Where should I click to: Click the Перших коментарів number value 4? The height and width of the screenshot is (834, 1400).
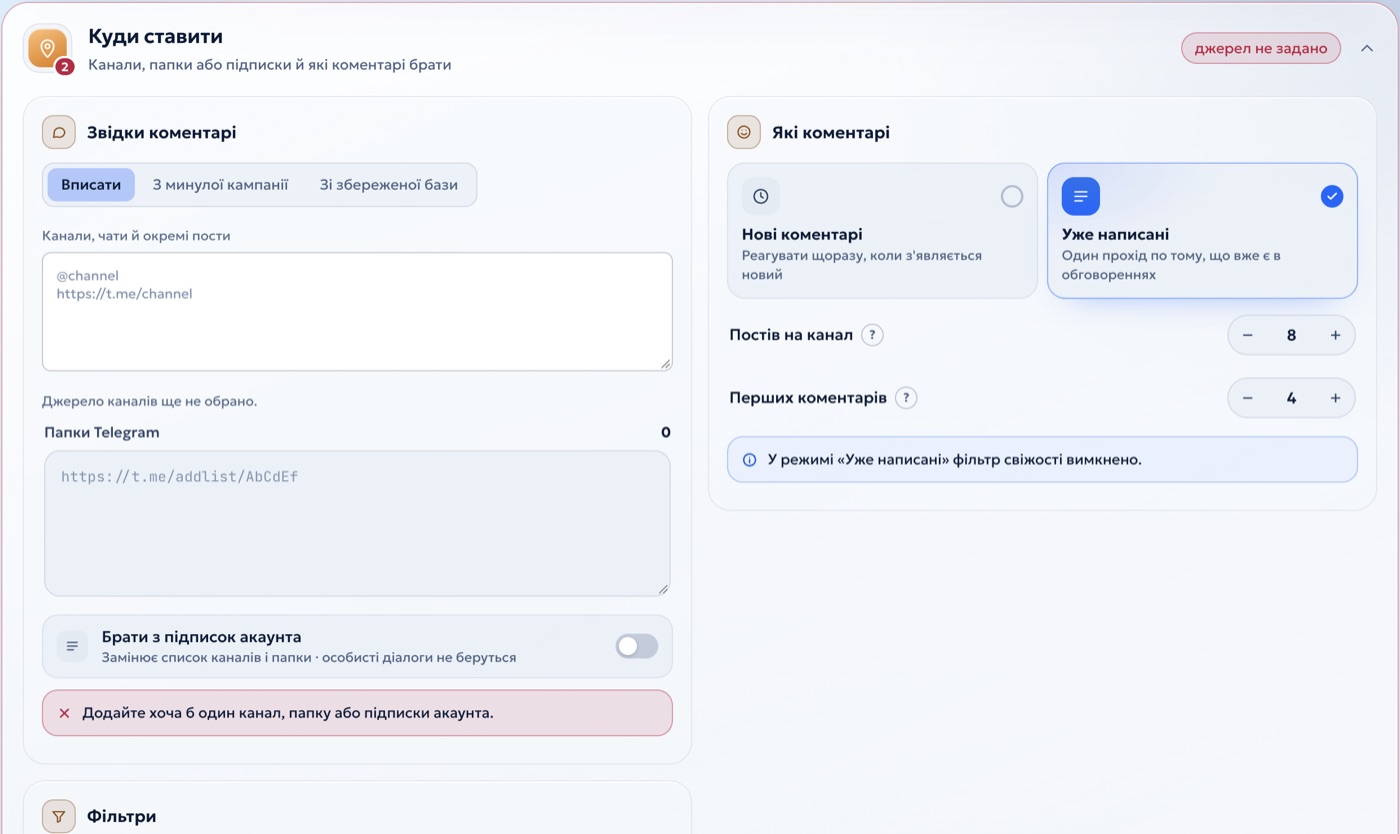click(x=1291, y=398)
